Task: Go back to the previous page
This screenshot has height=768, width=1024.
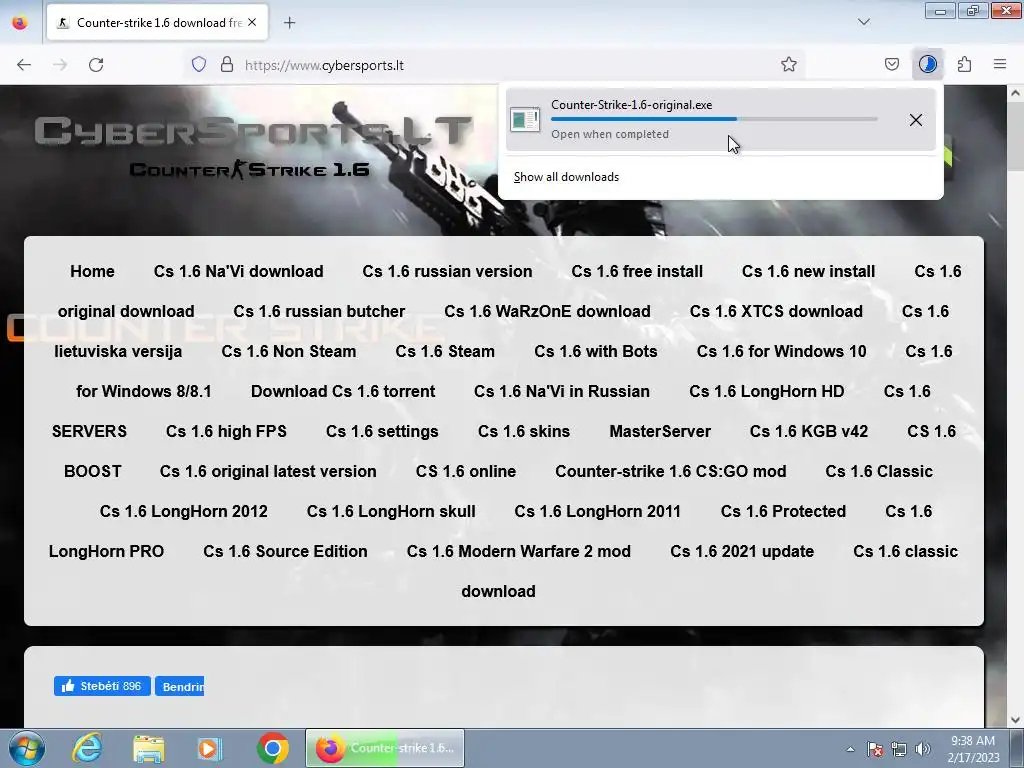Action: (24, 65)
